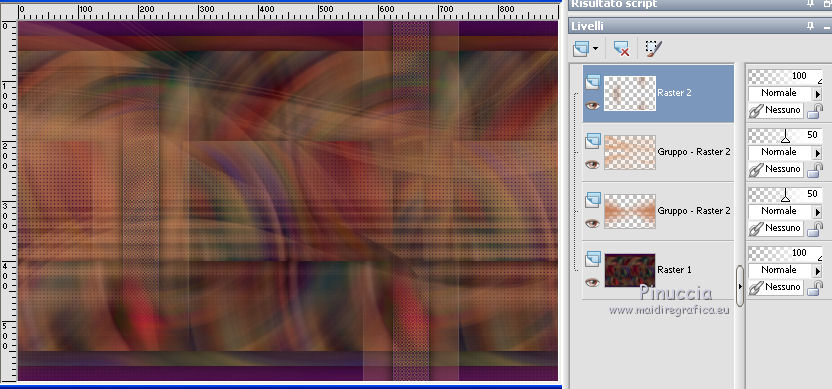This screenshot has width=832, height=389.
Task: Click the New Layer icon in the Livelli toolbar
Action: pyautogui.click(x=581, y=48)
